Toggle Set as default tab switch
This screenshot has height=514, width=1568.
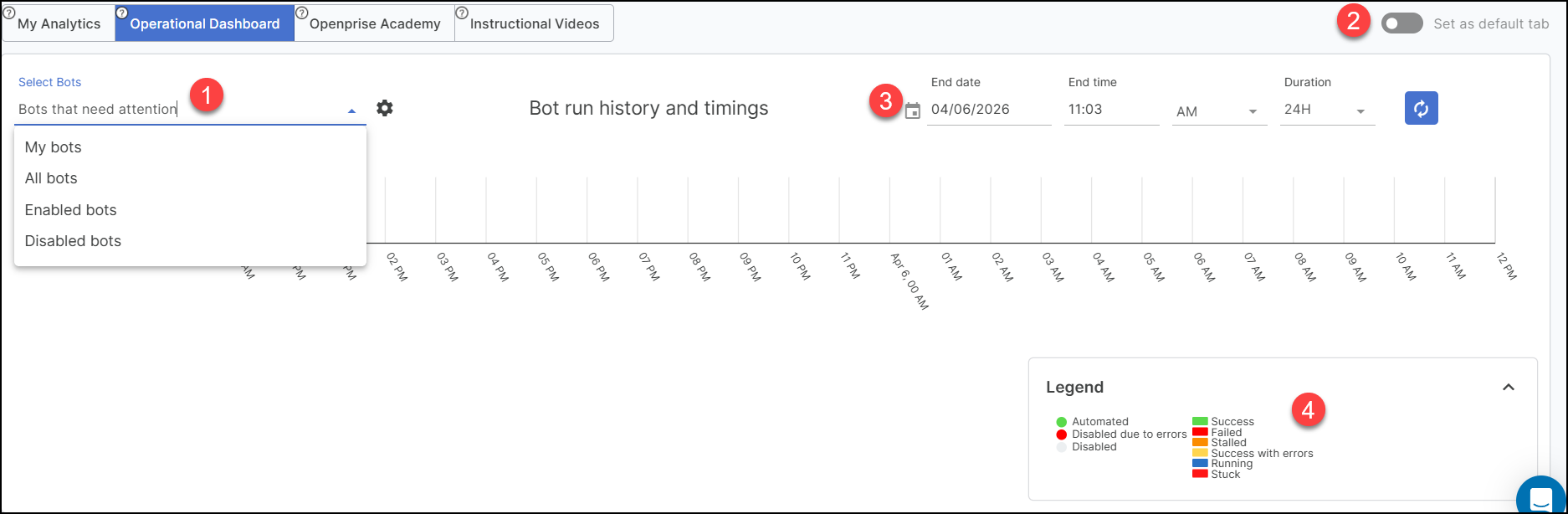[x=1402, y=23]
